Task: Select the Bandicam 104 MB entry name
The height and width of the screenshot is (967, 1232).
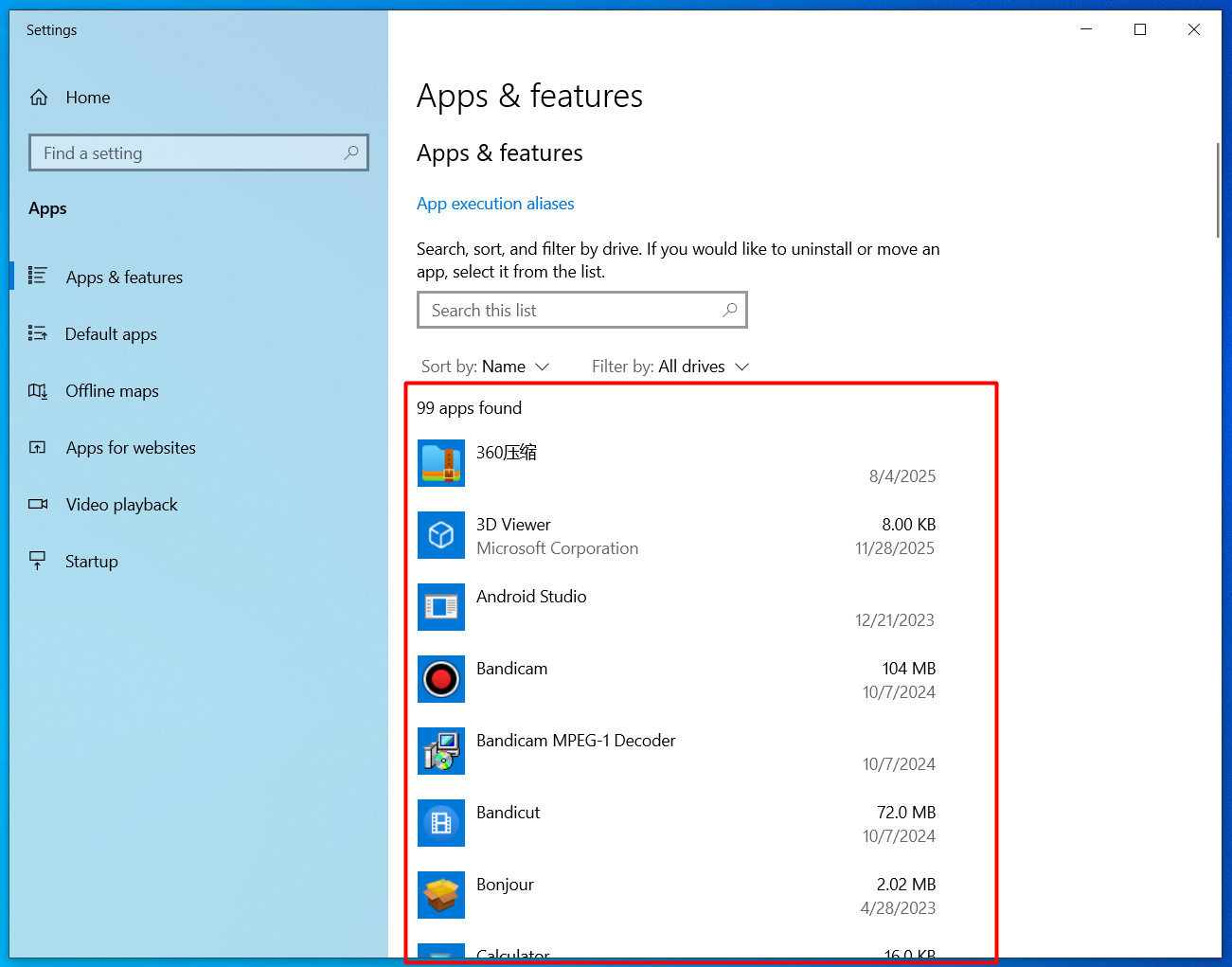Action: coord(512,669)
